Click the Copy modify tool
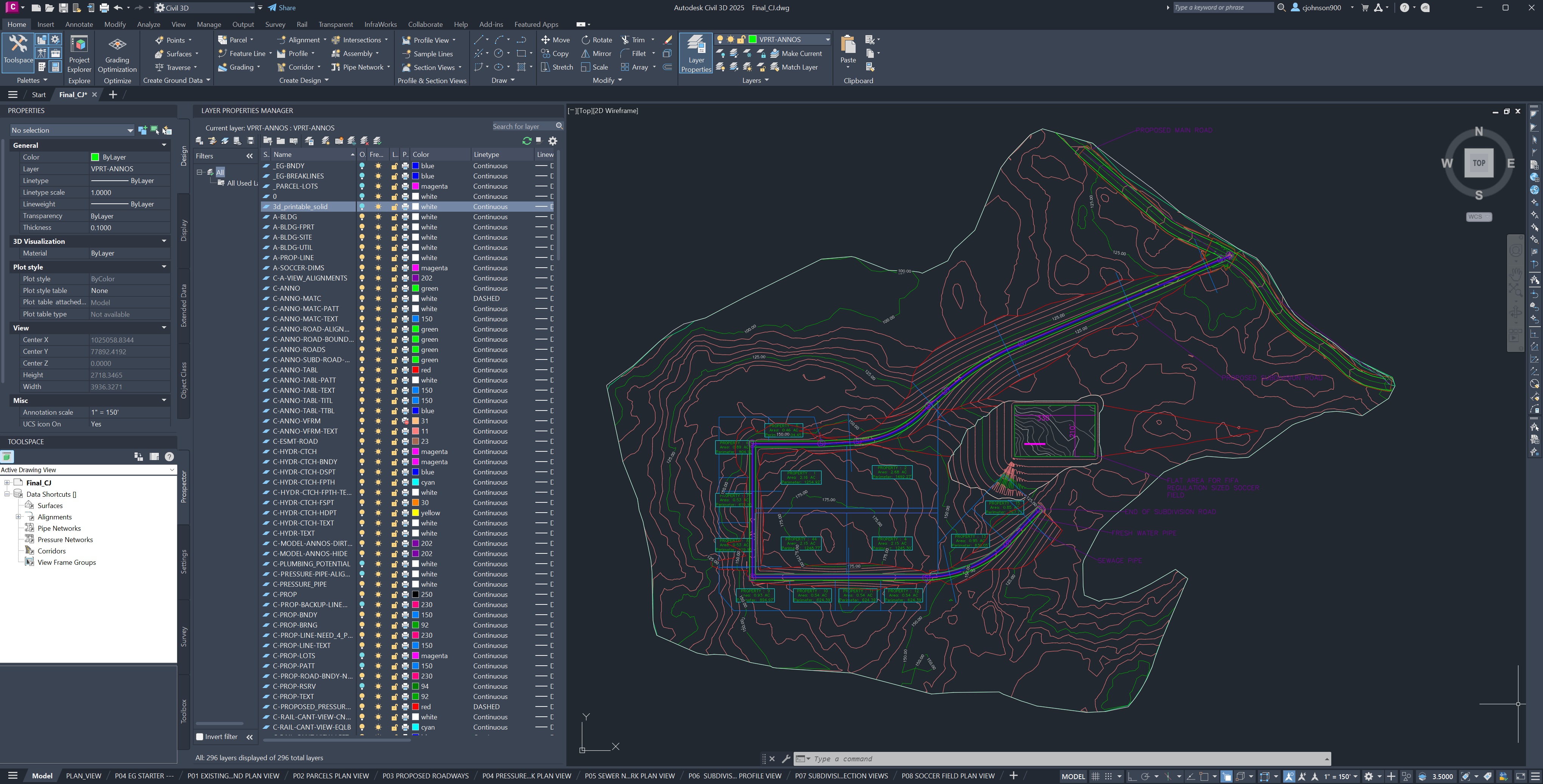The height and width of the screenshot is (784, 1543). coord(555,53)
